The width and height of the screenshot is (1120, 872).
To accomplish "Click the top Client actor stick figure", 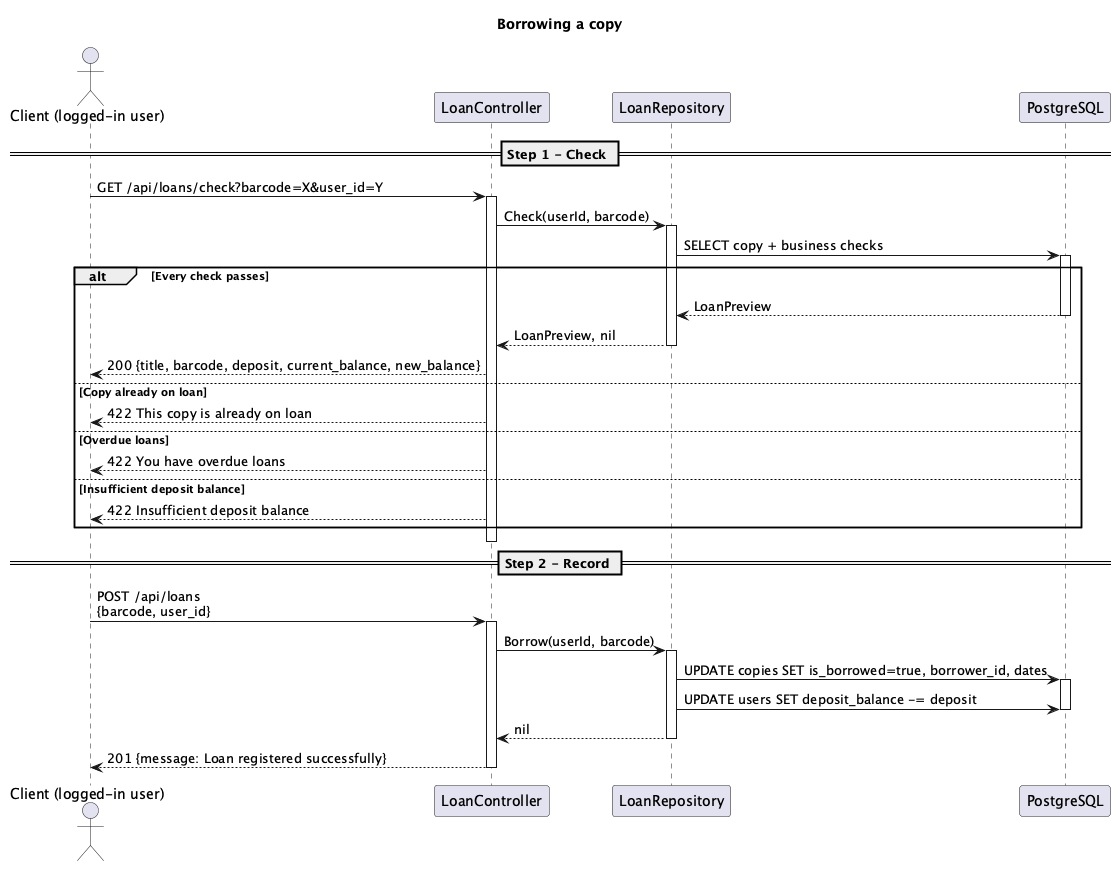I will coord(90,76).
